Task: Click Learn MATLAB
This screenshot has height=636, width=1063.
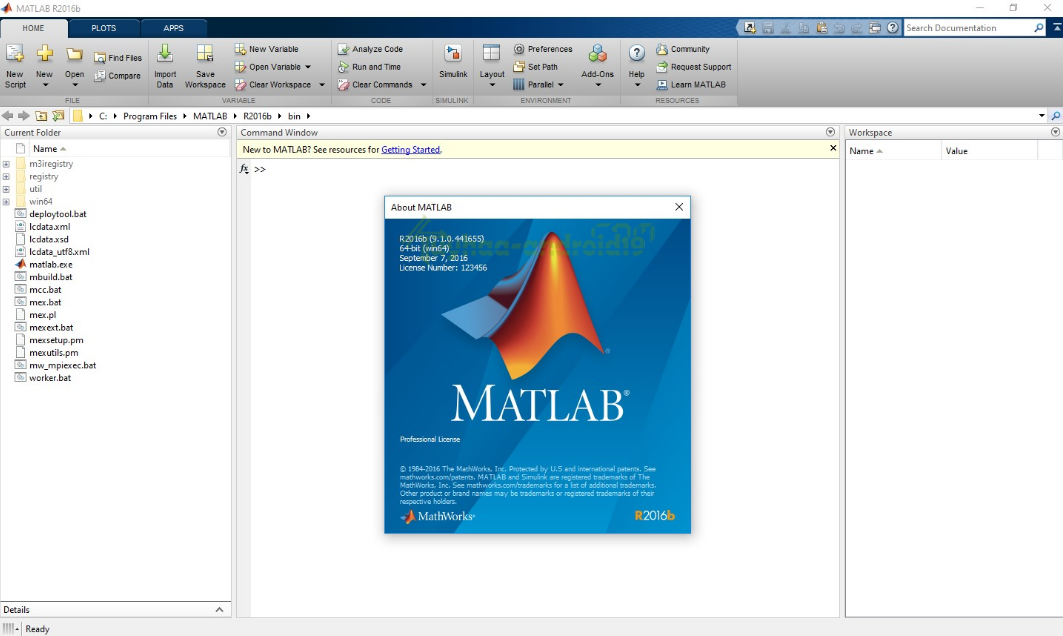Action: (691, 85)
